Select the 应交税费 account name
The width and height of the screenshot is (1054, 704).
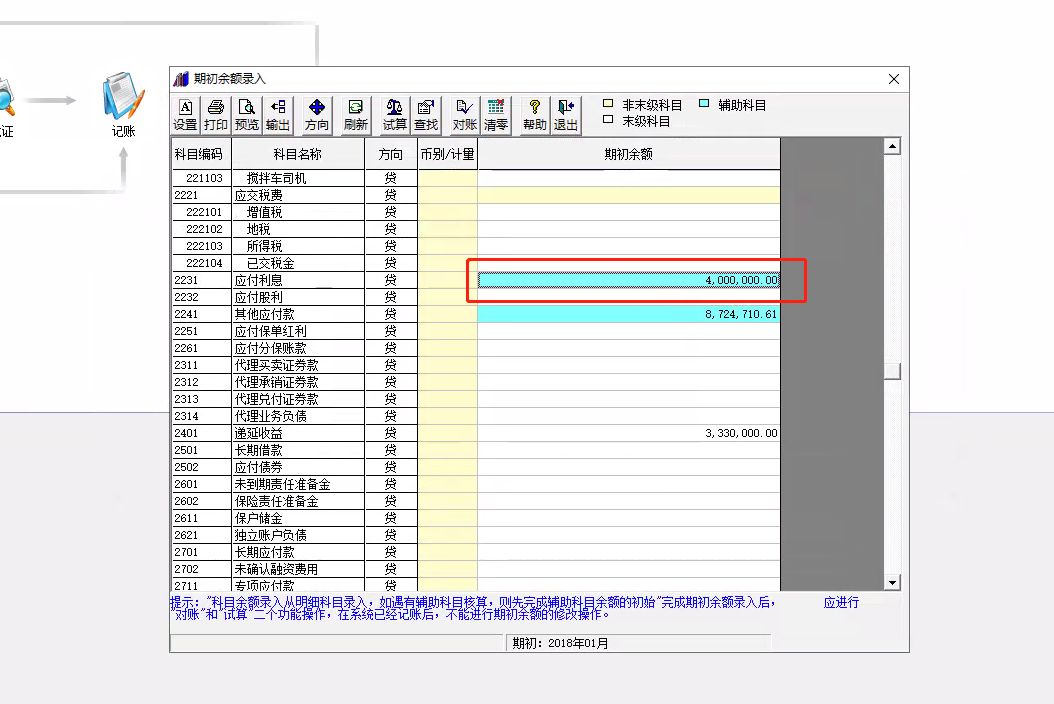pyautogui.click(x=258, y=195)
